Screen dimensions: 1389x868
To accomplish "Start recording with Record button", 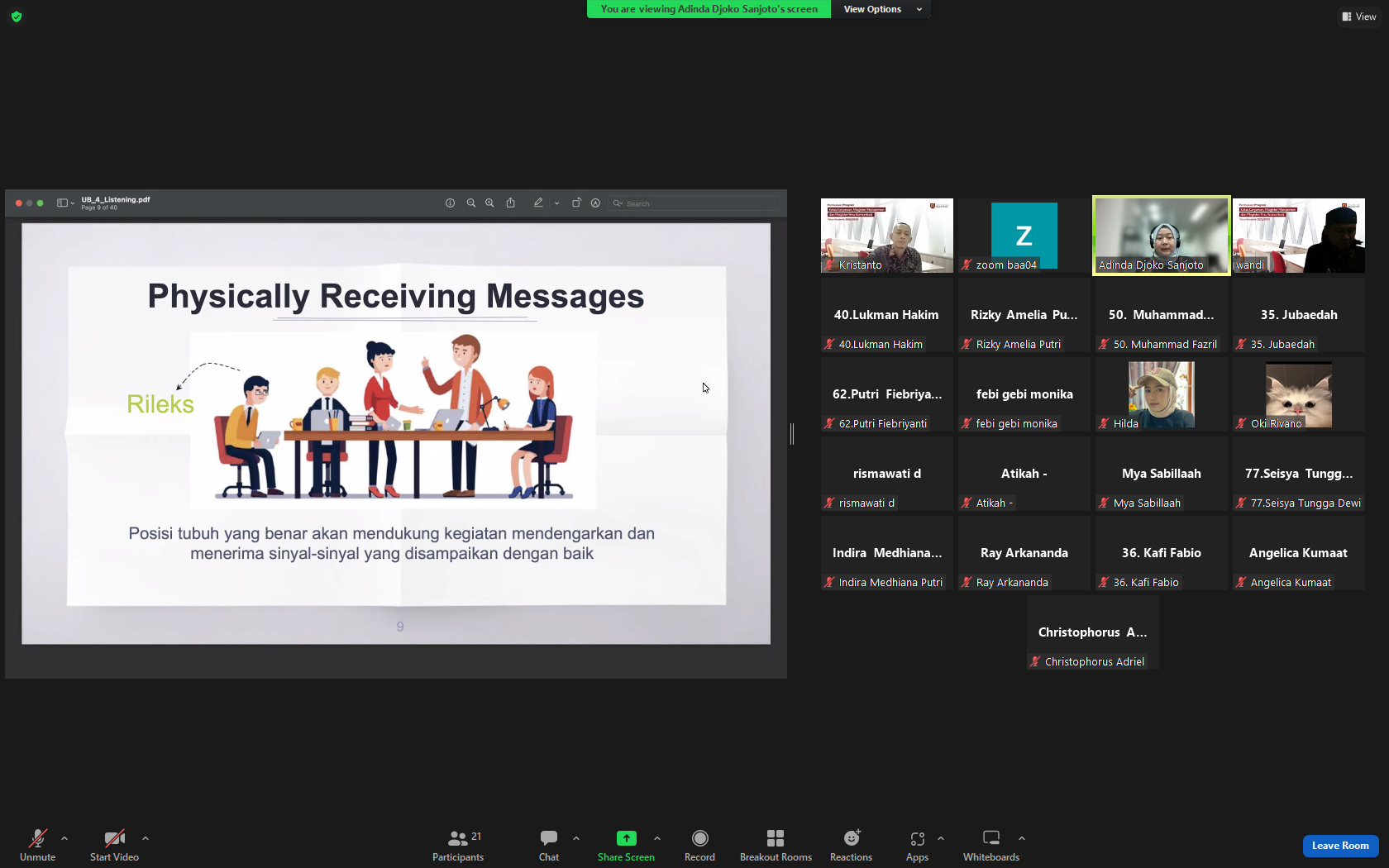I will [x=699, y=846].
